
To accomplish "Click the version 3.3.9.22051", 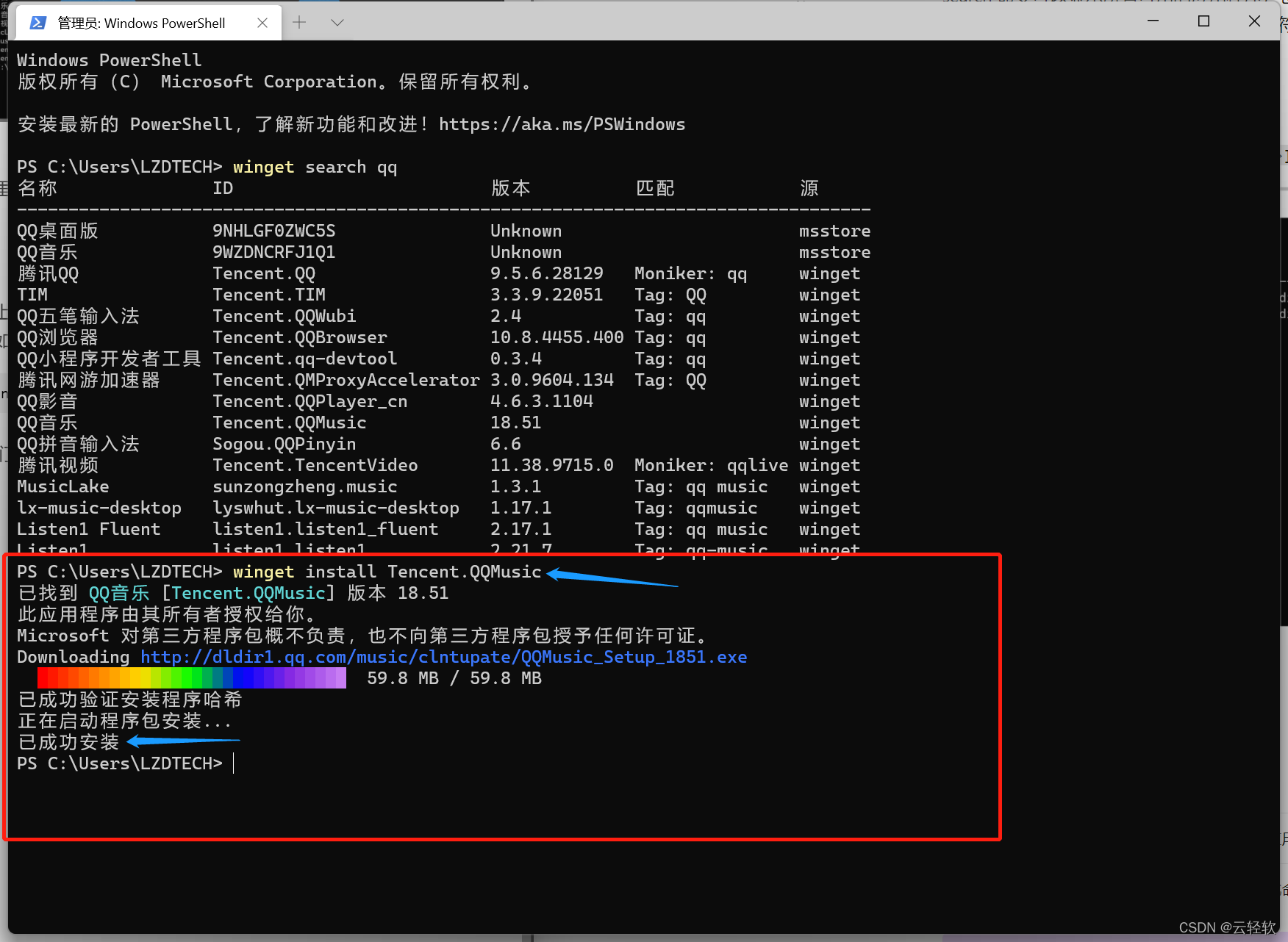I will point(547,295).
